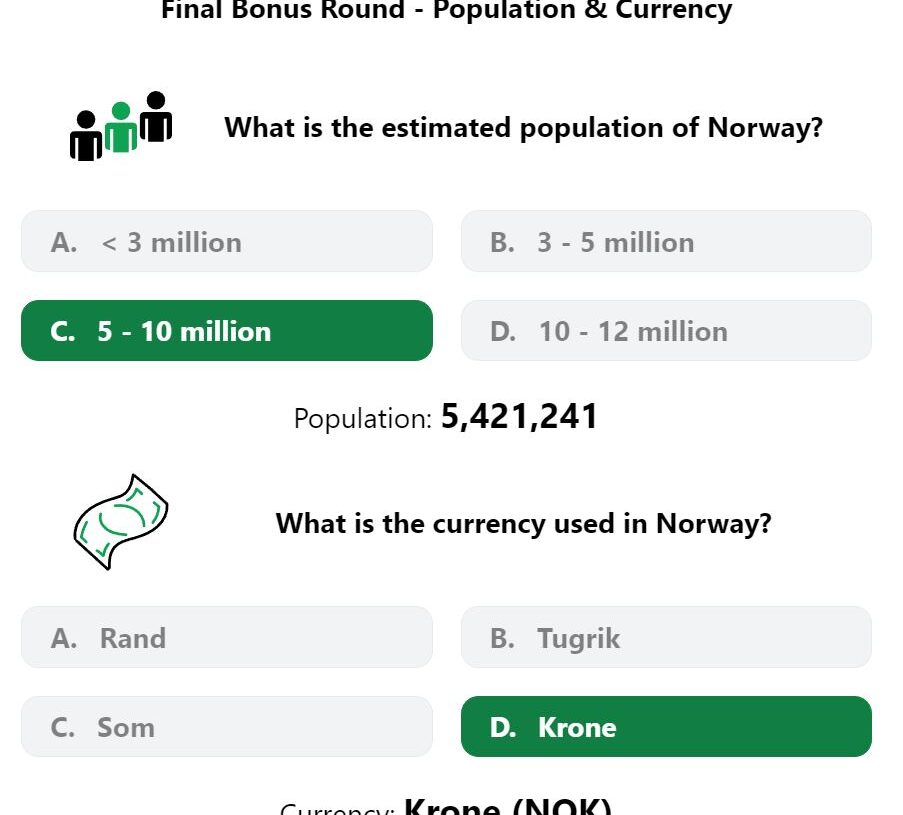The image size is (903, 815).
Task: Click the leftmost black person figure
Action: (86, 136)
